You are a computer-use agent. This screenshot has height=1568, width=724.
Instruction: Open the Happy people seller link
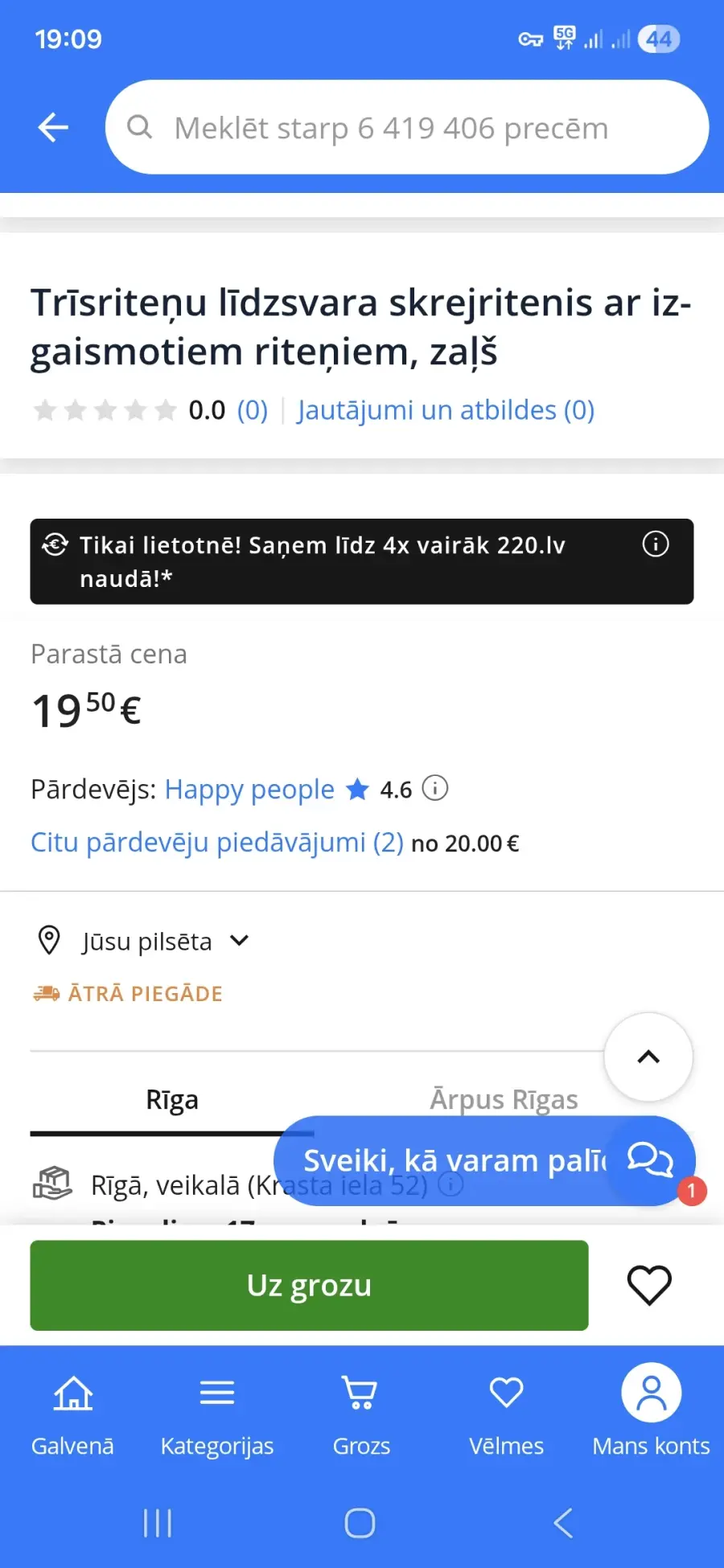(x=249, y=790)
